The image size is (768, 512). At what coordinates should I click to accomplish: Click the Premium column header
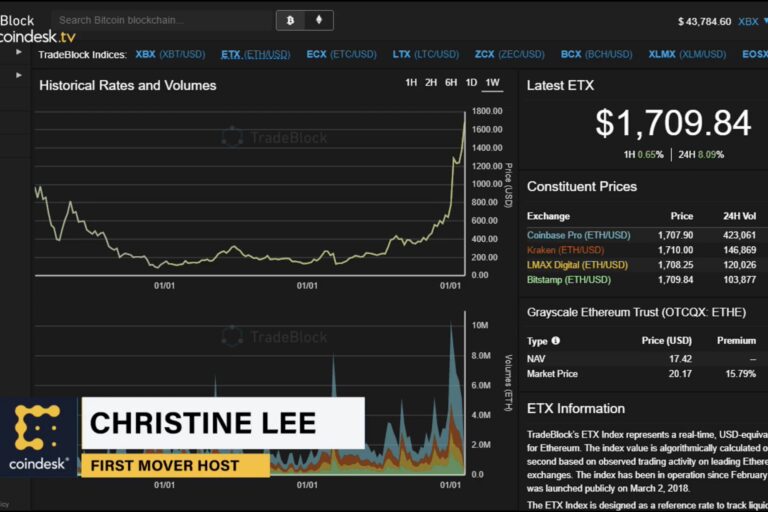[737, 341]
